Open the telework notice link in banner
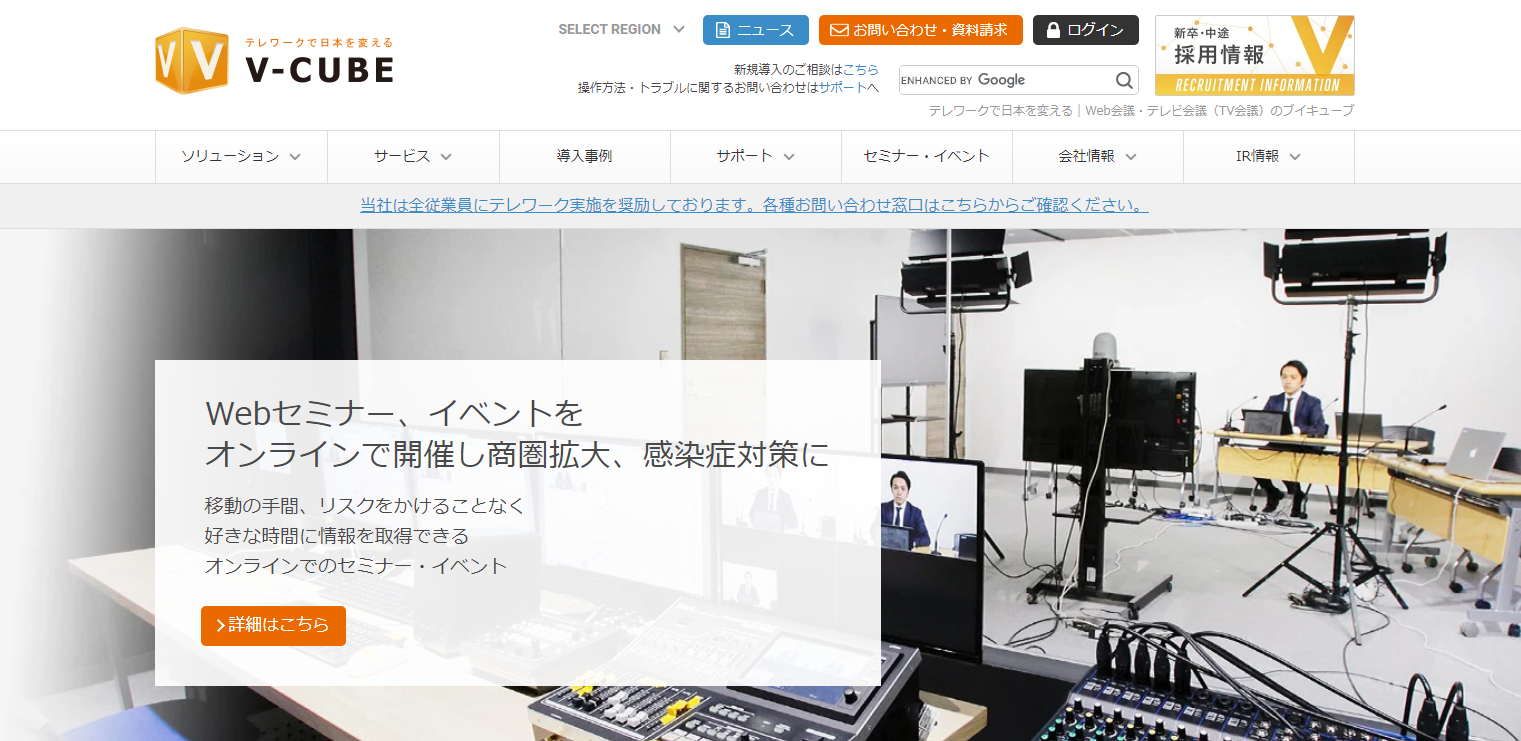Image resolution: width=1521 pixels, height=741 pixels. click(x=754, y=205)
